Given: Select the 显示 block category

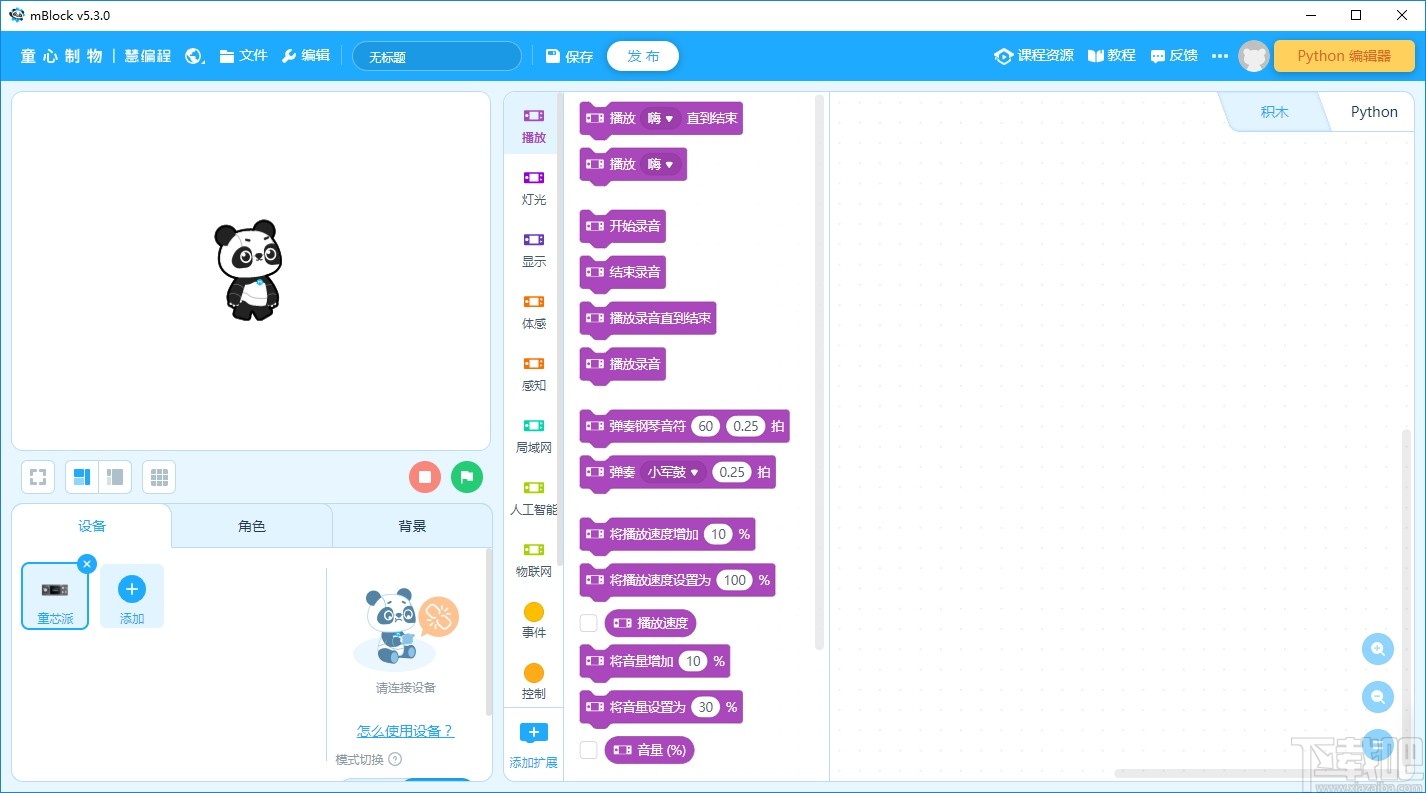Looking at the screenshot, I should [534, 250].
